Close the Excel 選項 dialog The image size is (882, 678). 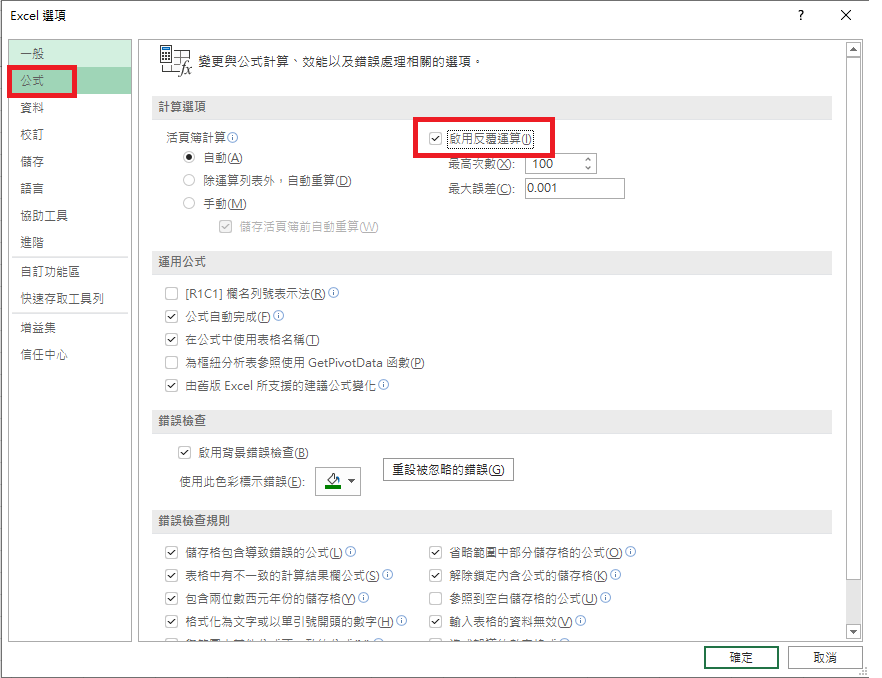coord(845,15)
